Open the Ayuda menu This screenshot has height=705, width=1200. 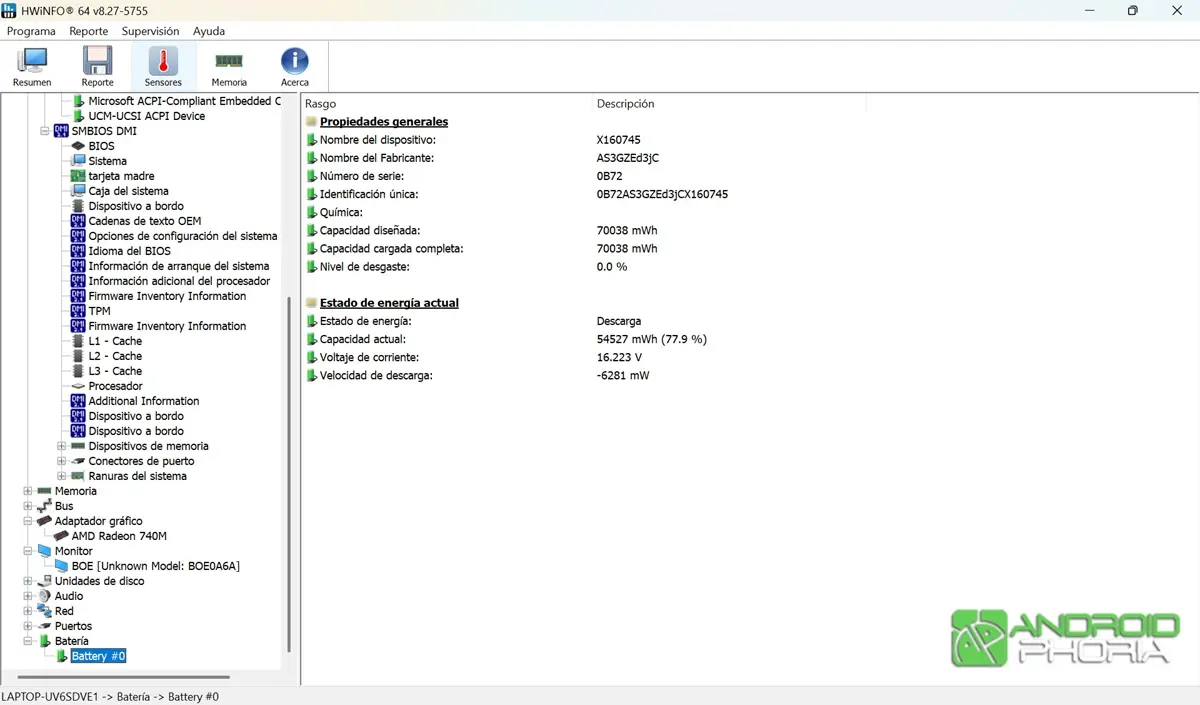click(x=209, y=31)
